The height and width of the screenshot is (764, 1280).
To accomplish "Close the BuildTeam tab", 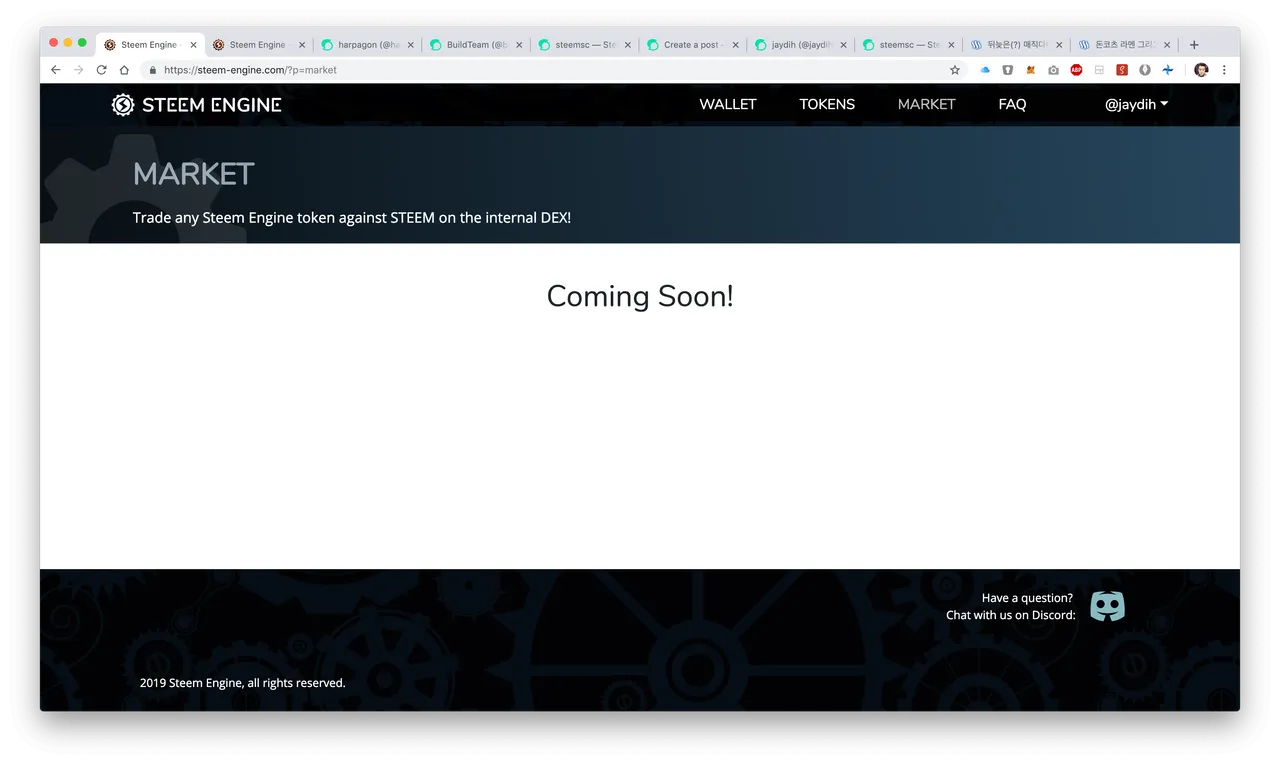I will pyautogui.click(x=519, y=45).
